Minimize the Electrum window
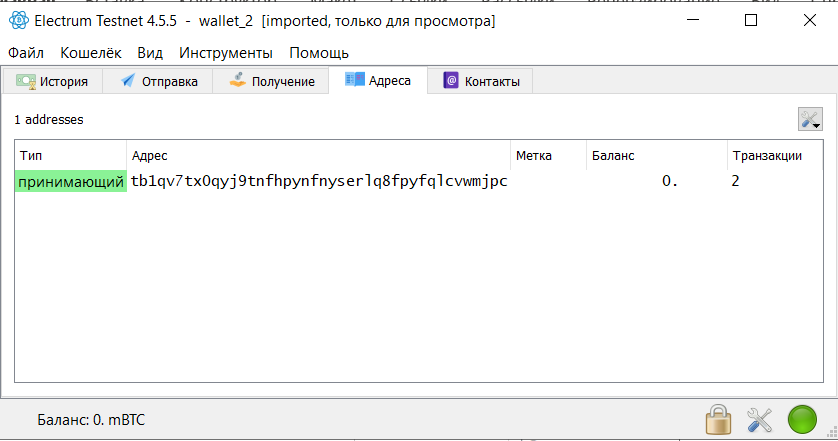The image size is (838, 441). point(693,20)
